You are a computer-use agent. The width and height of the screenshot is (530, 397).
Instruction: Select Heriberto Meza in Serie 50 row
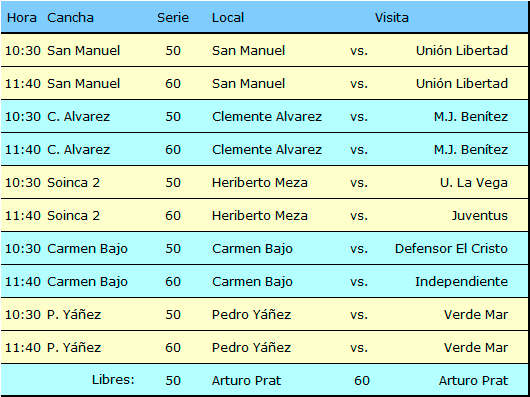point(260,183)
